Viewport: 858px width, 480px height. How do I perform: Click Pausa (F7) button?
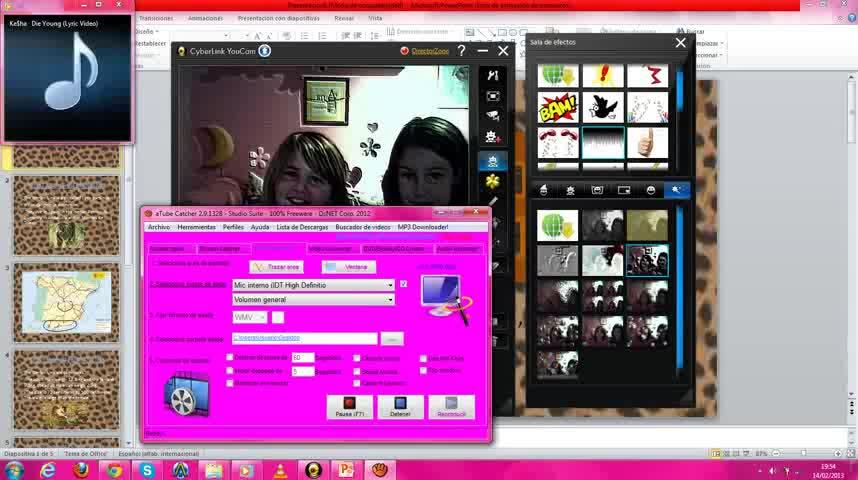coord(350,407)
